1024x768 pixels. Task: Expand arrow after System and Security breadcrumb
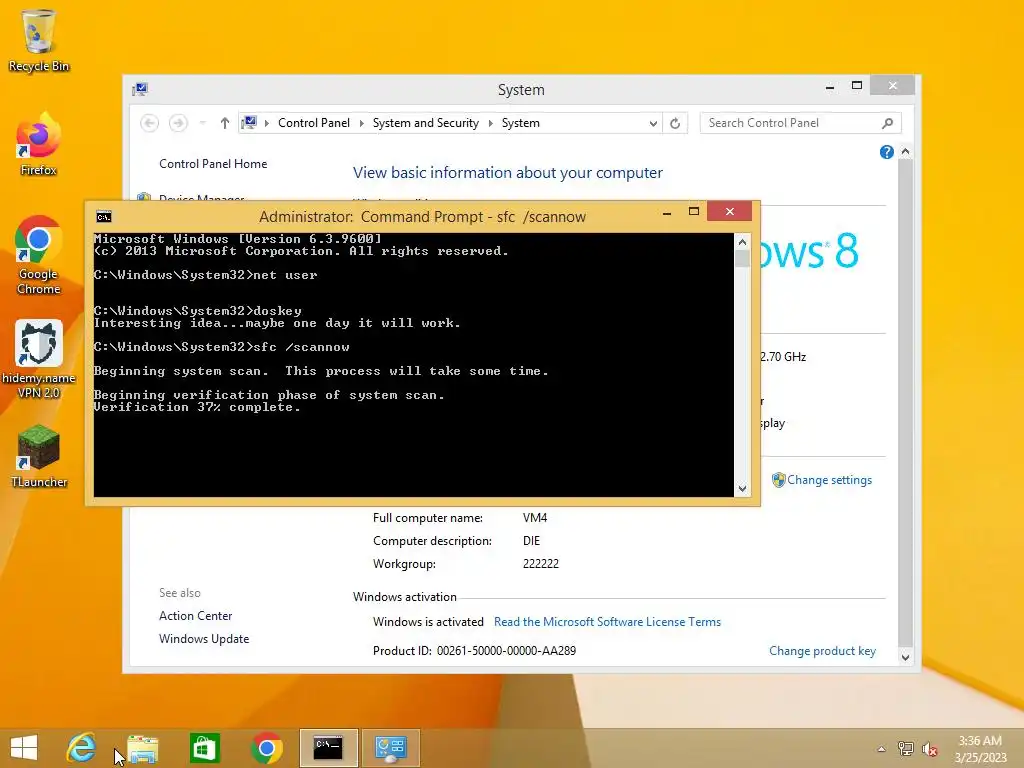click(490, 123)
